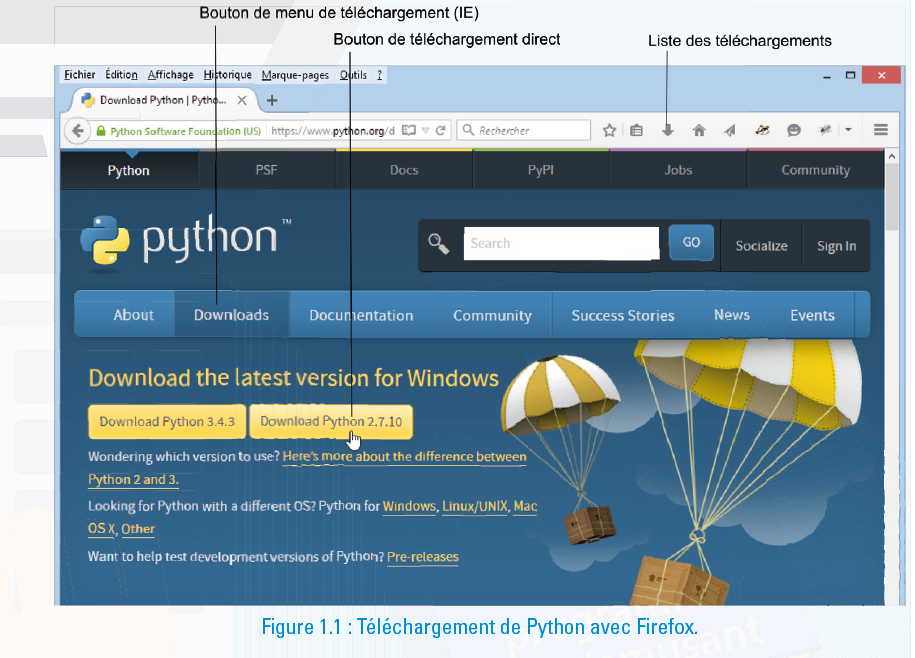
Task: Close the Download Python tab
Action: tap(242, 100)
